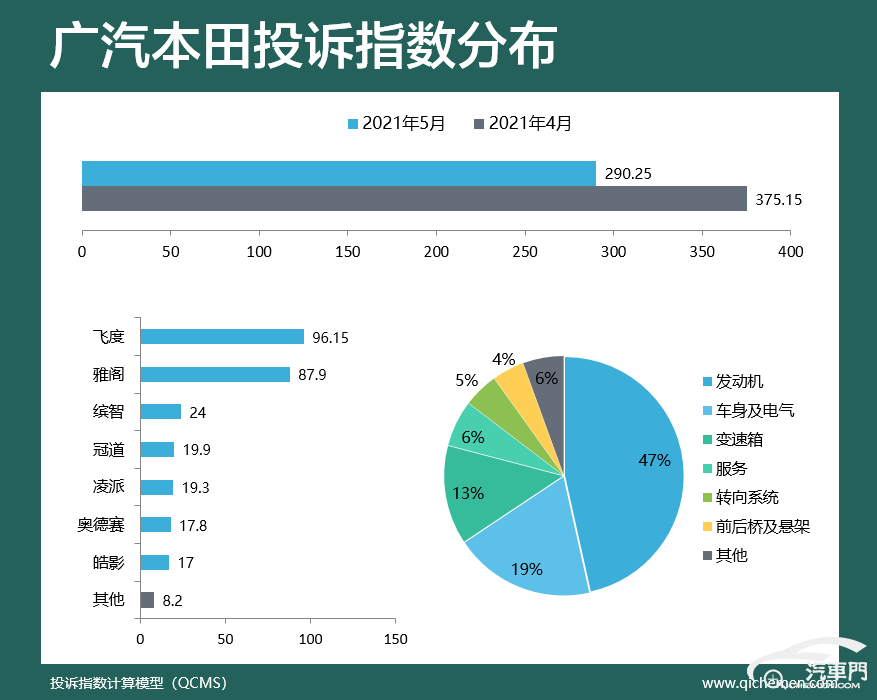The image size is (877, 700).
Task: Click the 47% engine pie slice
Action: pyautogui.click(x=626, y=475)
